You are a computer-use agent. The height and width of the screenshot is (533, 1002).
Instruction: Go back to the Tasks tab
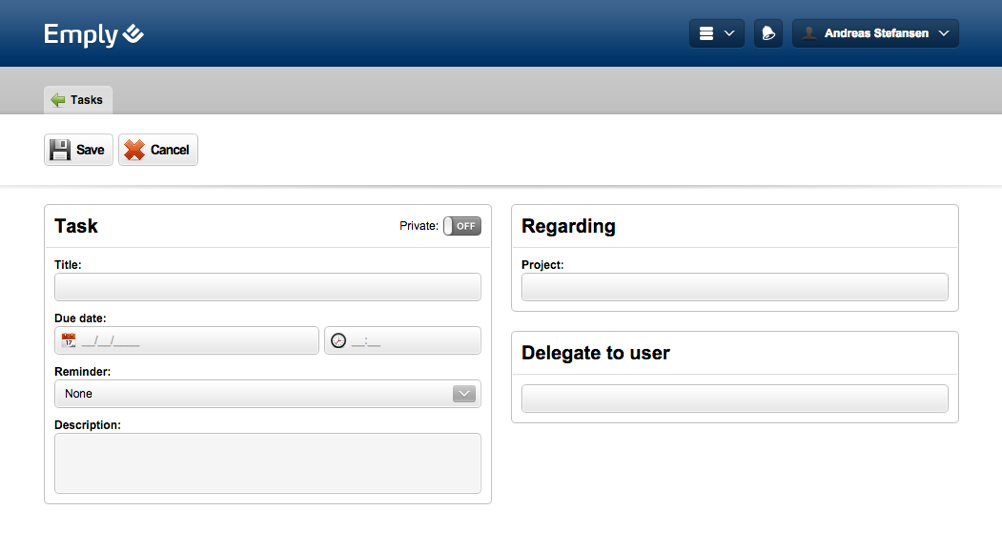pos(78,100)
